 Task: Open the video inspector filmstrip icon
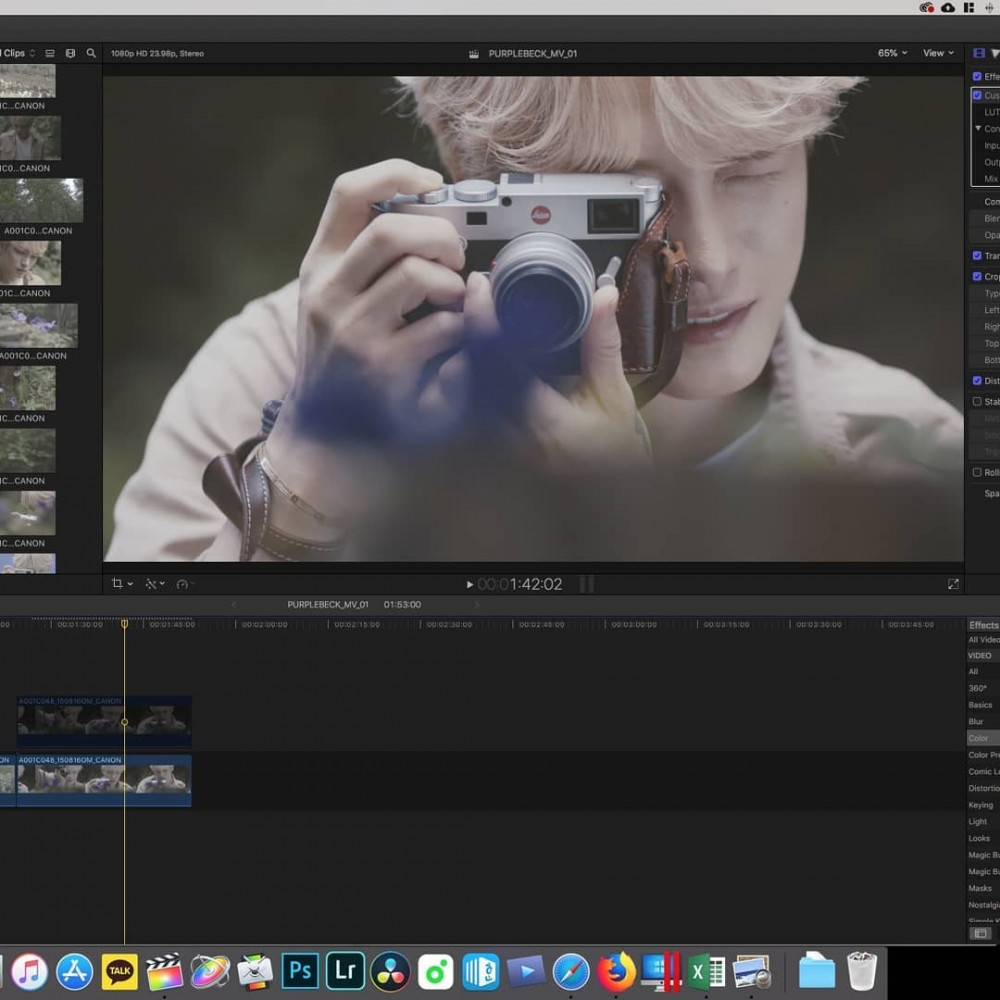point(979,53)
